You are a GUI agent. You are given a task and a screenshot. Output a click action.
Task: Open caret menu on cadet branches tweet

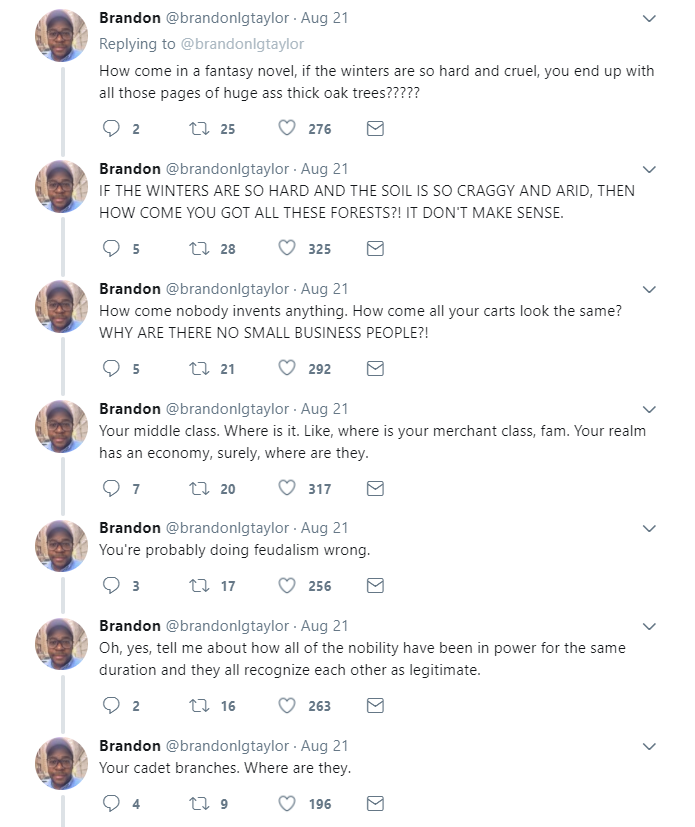pyautogui.click(x=649, y=746)
